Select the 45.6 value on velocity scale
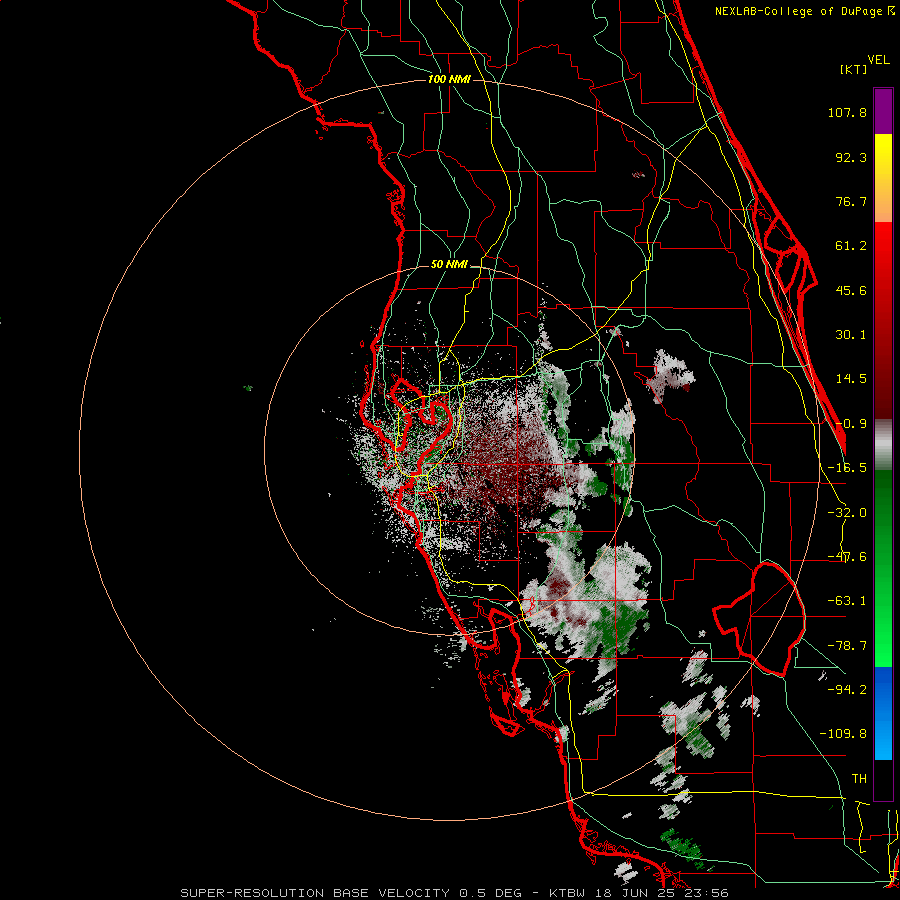The height and width of the screenshot is (900, 900). [x=851, y=290]
